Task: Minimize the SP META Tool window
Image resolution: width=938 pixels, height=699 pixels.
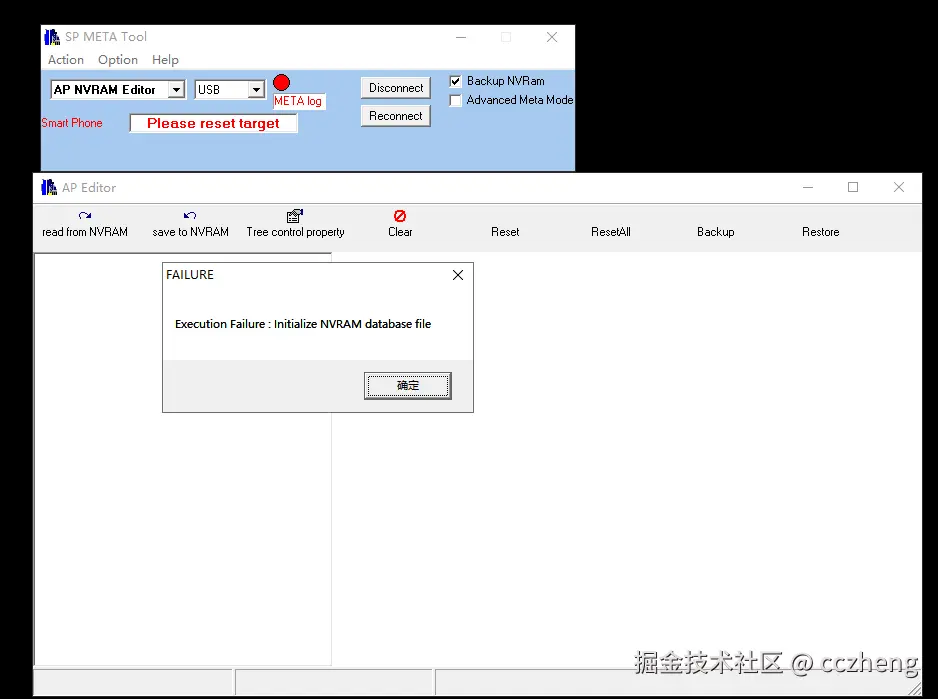Action: (461, 37)
